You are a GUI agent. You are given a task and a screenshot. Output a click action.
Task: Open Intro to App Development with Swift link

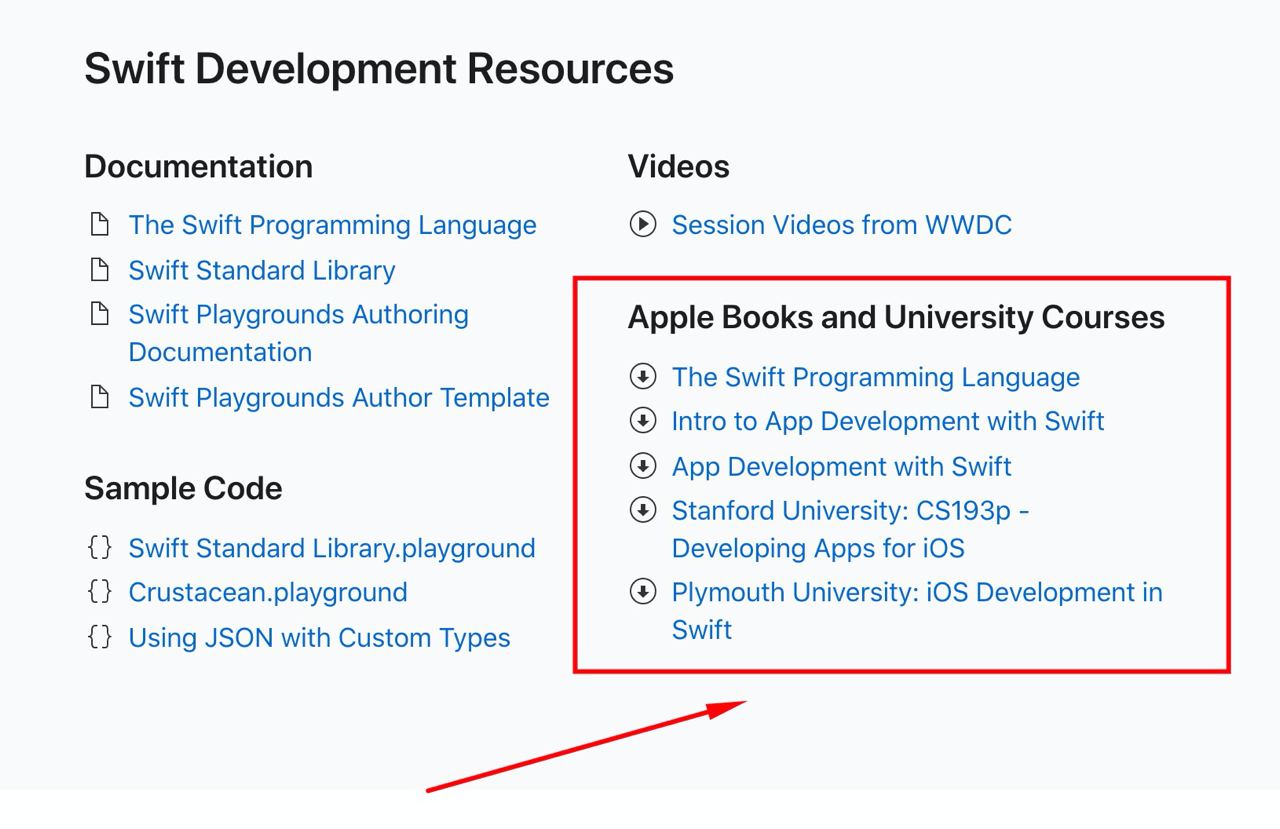[888, 421]
